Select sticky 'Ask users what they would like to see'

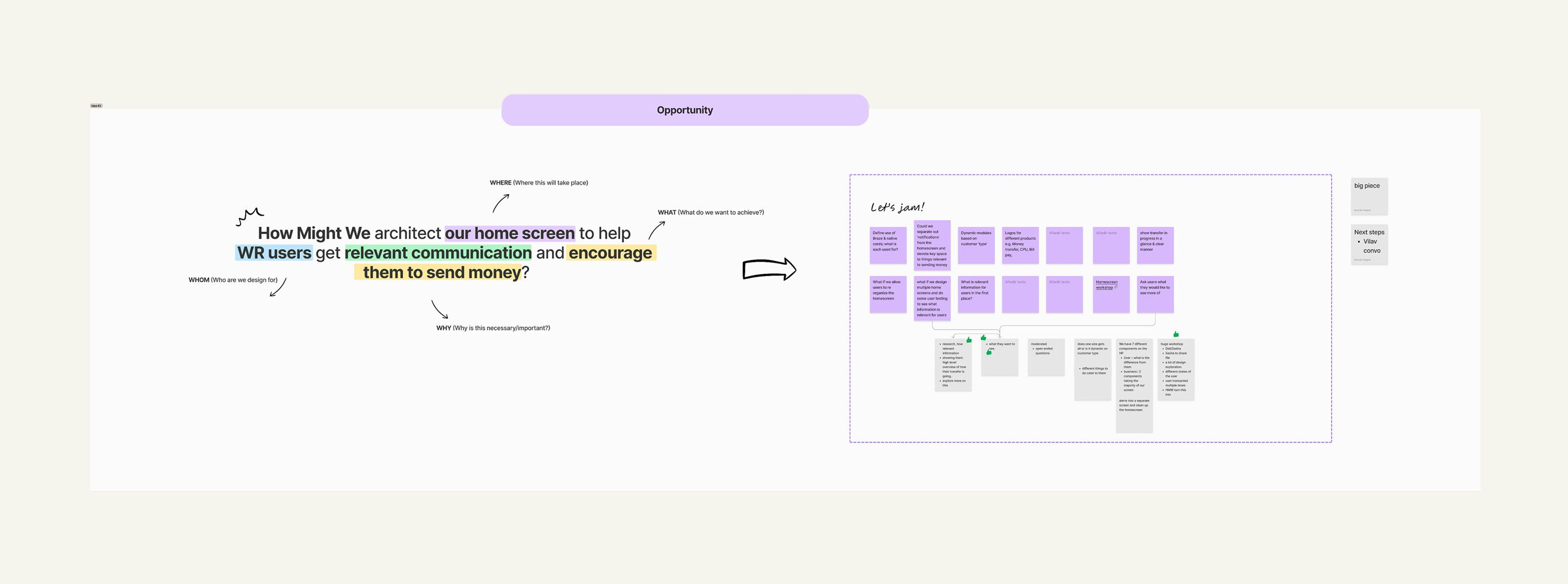[x=1155, y=295]
